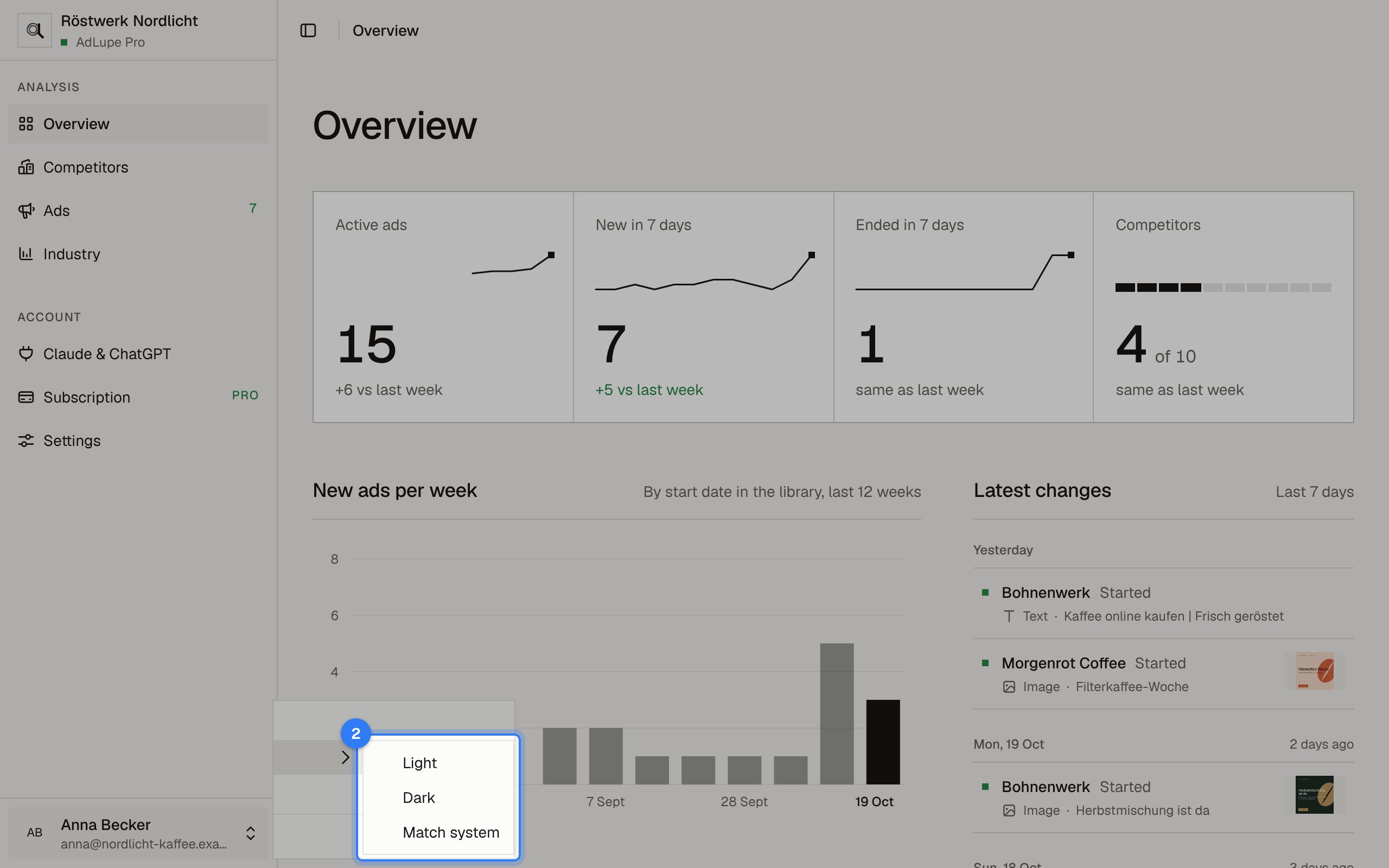Open Ads via its megaphone icon
The height and width of the screenshot is (868, 1389).
tap(26, 210)
